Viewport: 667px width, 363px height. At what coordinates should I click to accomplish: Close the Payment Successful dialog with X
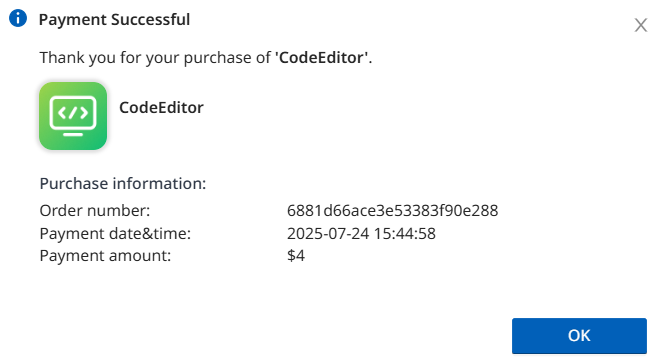pos(641,25)
